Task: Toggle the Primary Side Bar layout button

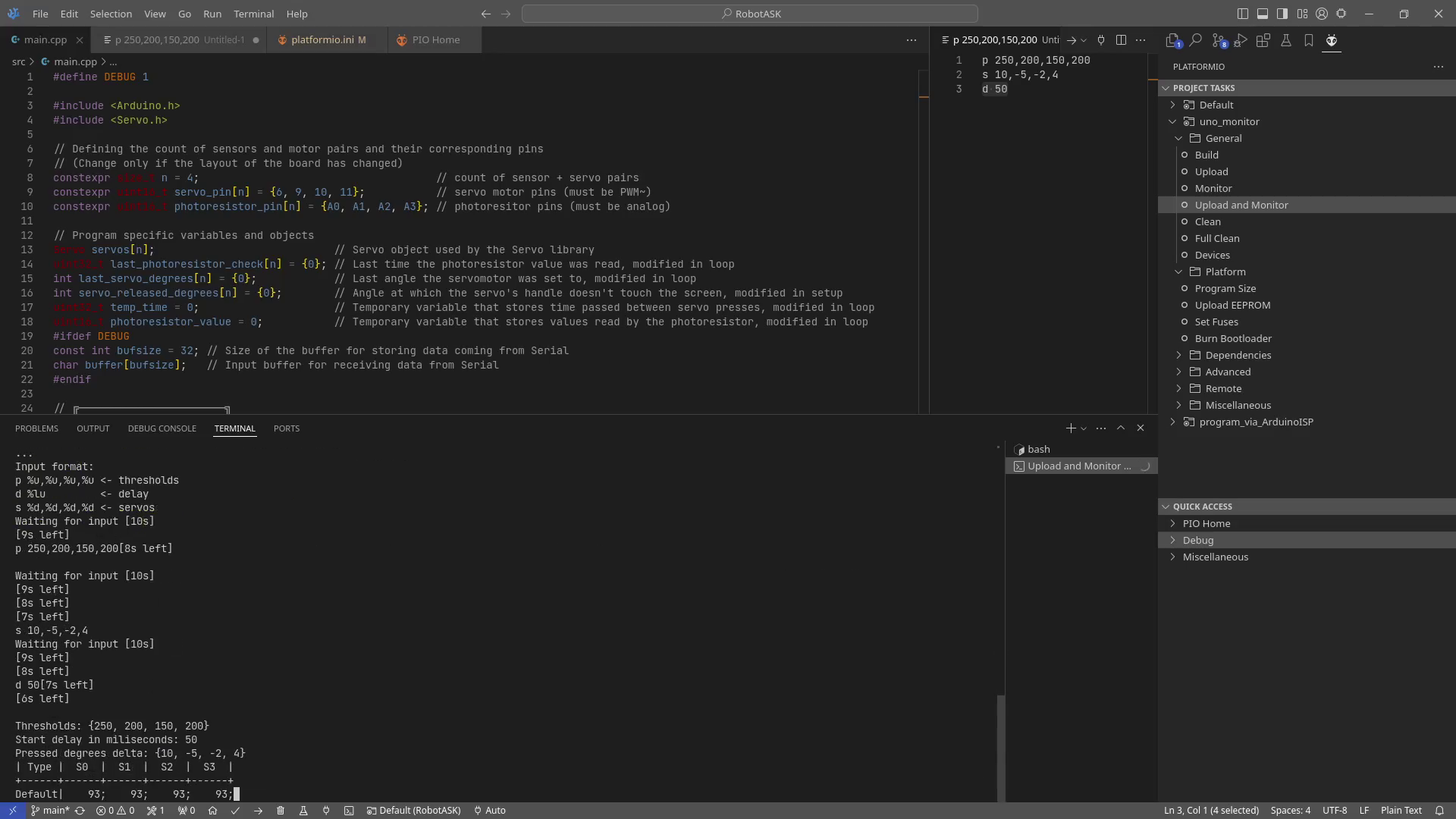Action: coord(1242,14)
